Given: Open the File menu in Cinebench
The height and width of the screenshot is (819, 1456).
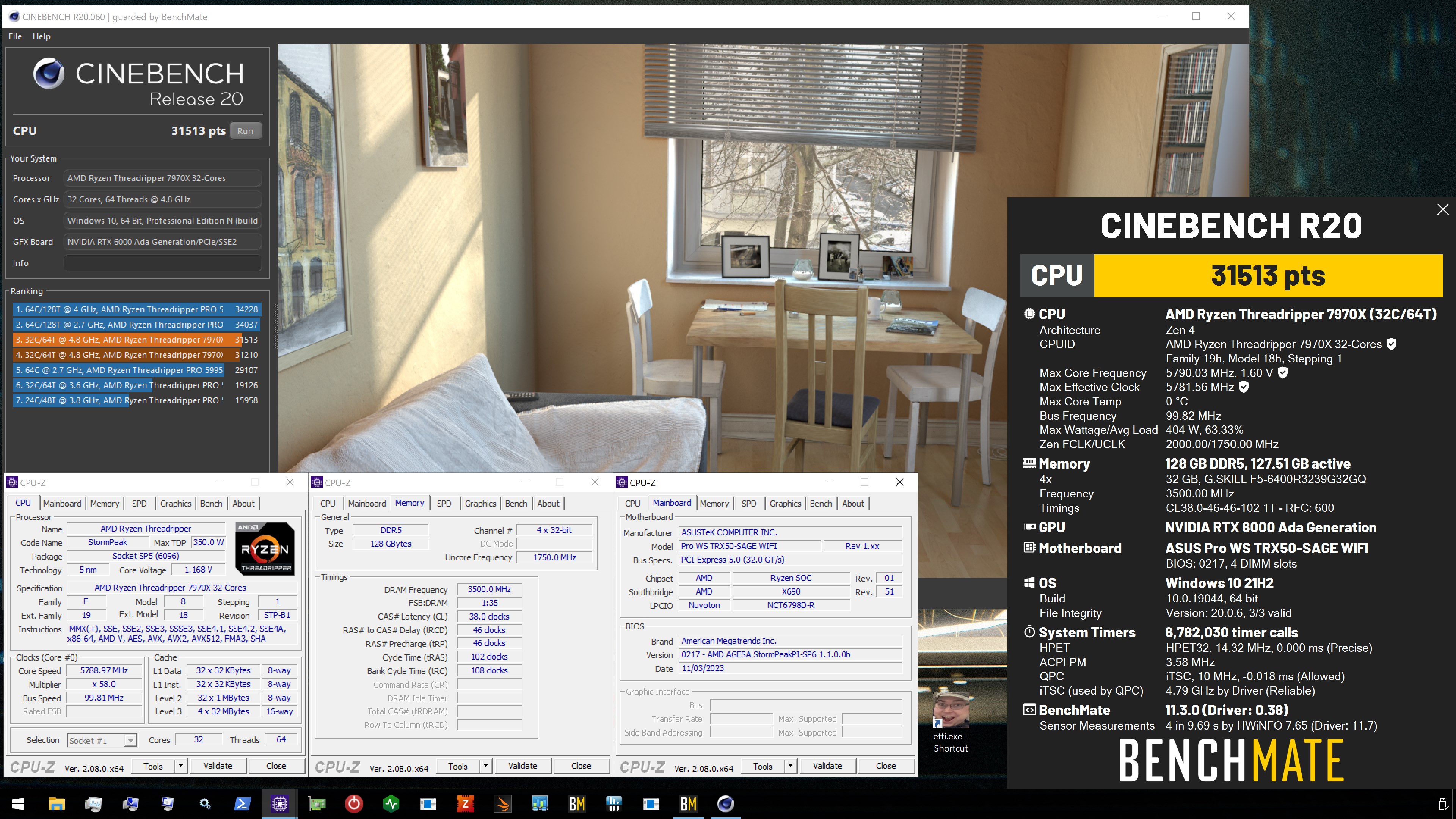Looking at the screenshot, I should [15, 36].
